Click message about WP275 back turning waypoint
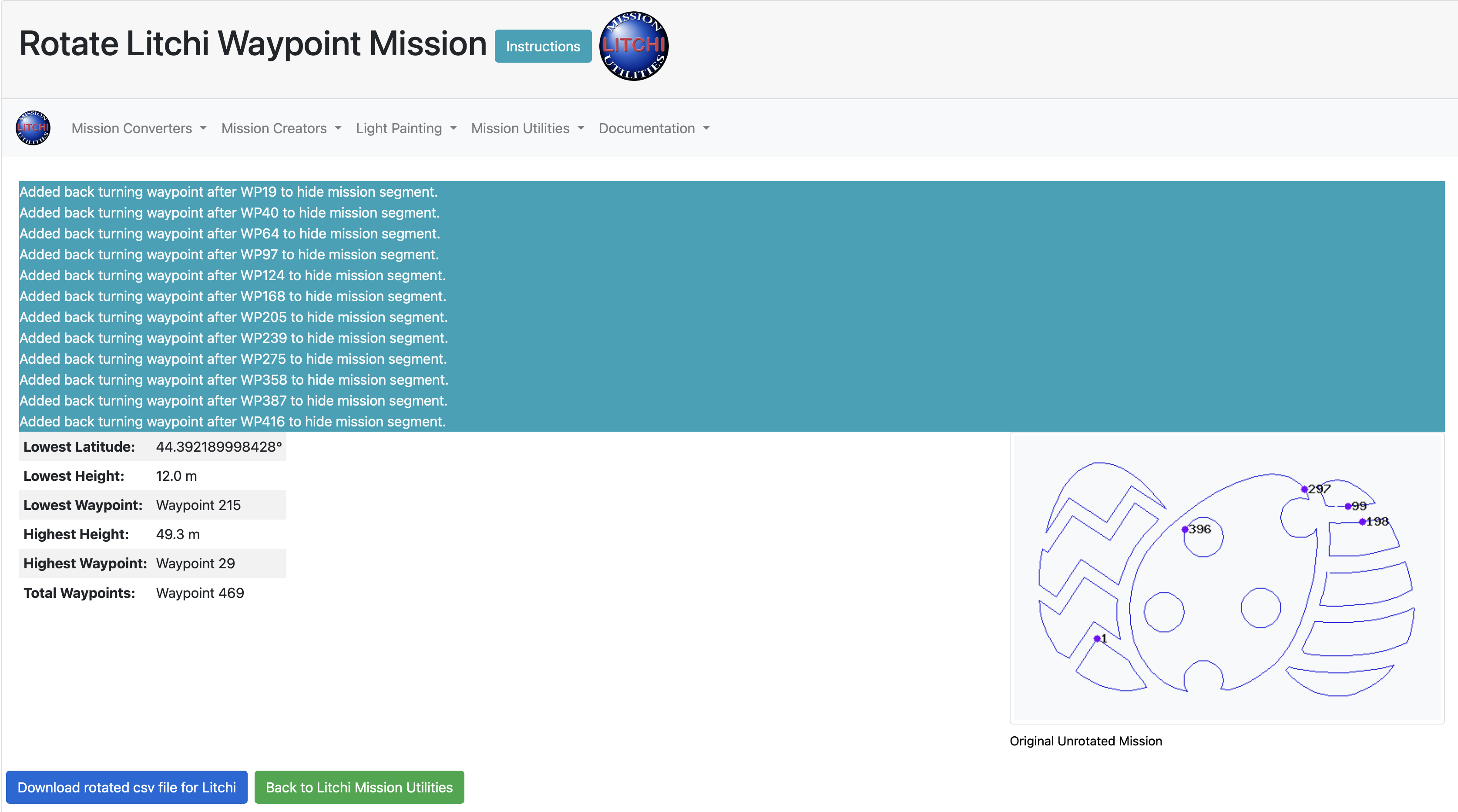Viewport: 1458px width, 812px height. (x=233, y=359)
